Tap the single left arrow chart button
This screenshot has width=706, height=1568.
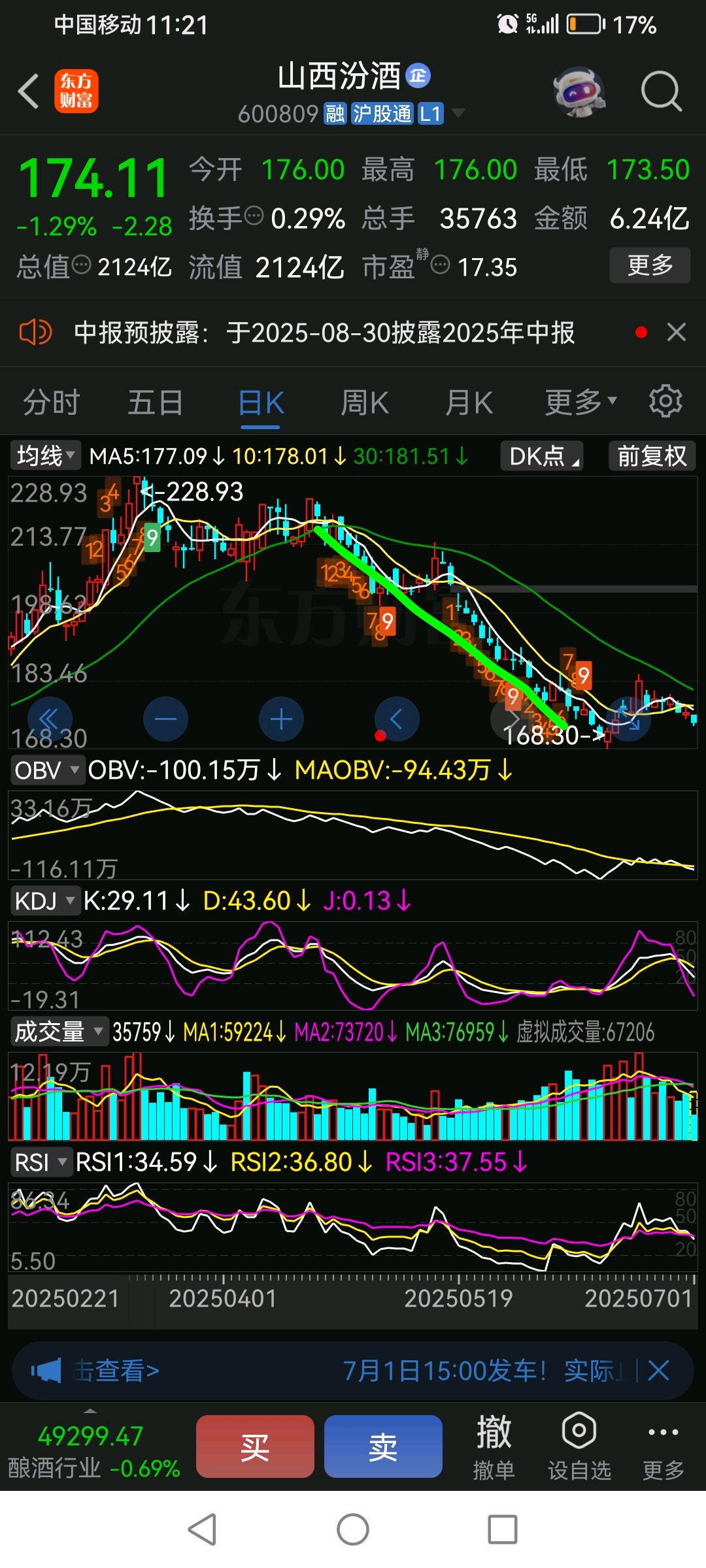pos(397,719)
